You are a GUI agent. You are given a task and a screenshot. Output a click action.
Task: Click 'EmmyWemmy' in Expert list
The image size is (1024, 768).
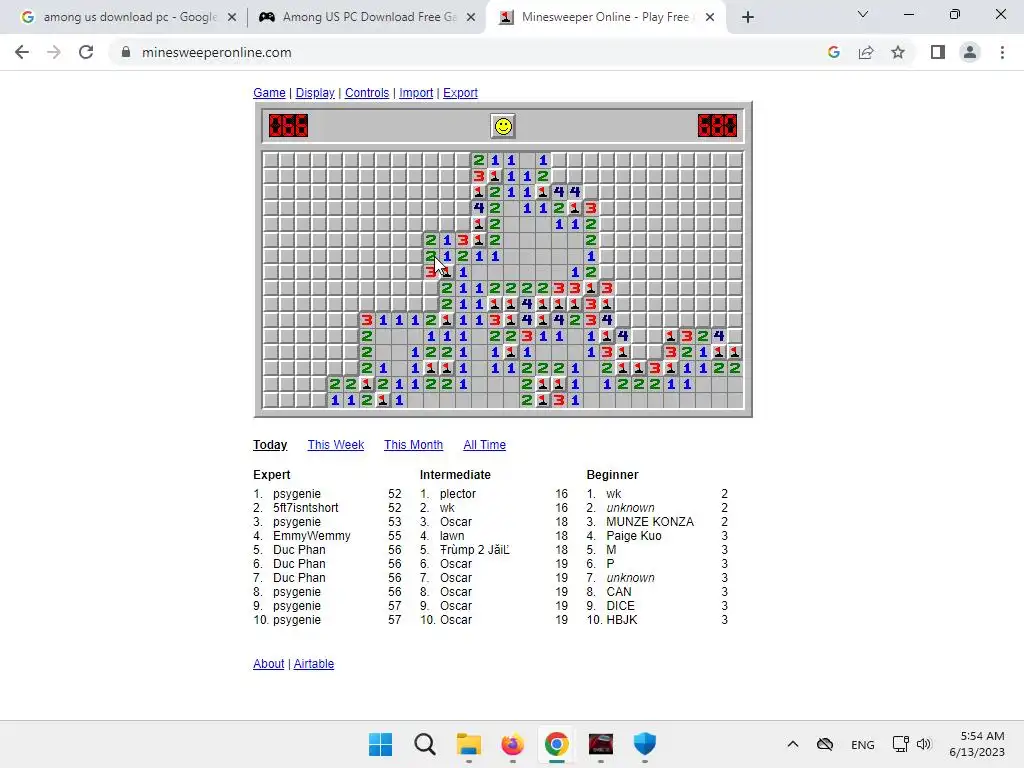coord(312,536)
